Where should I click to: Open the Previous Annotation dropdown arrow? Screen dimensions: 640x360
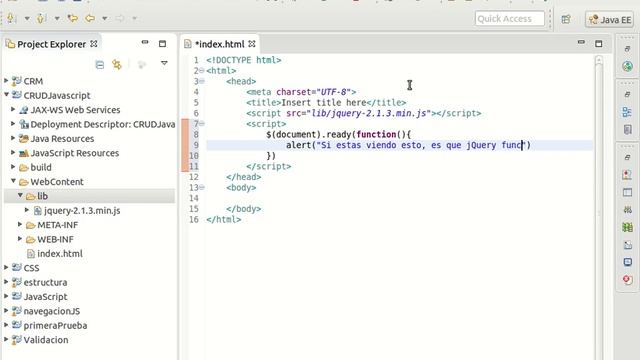(x=57, y=18)
